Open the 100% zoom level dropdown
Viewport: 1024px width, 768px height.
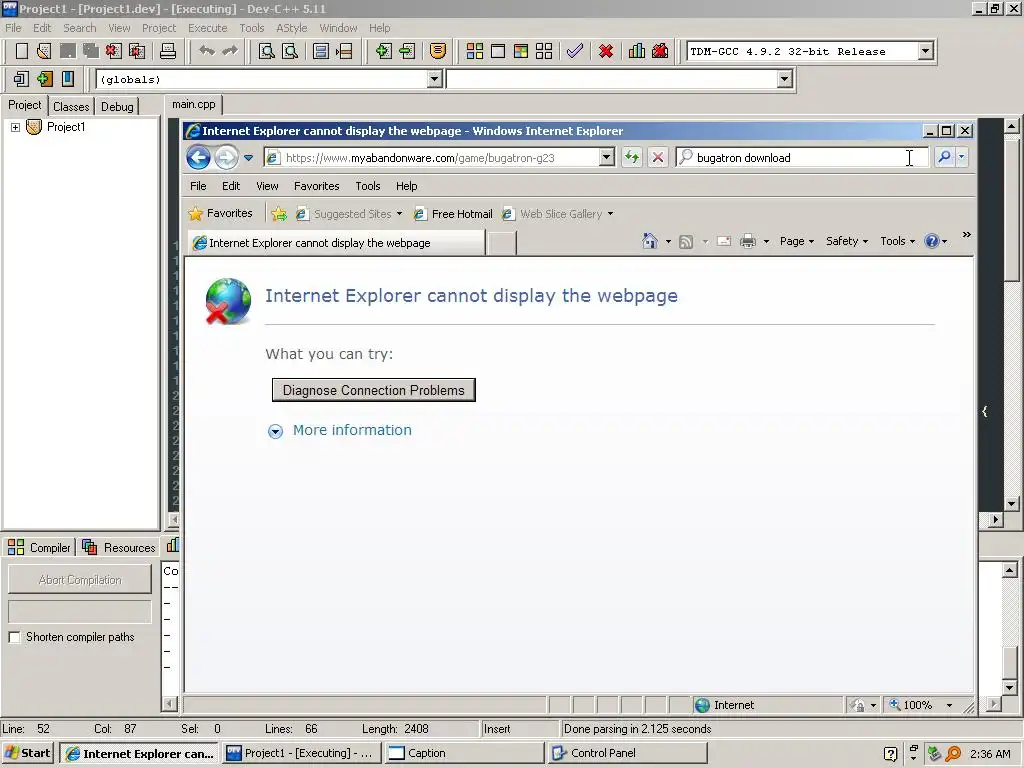(950, 705)
